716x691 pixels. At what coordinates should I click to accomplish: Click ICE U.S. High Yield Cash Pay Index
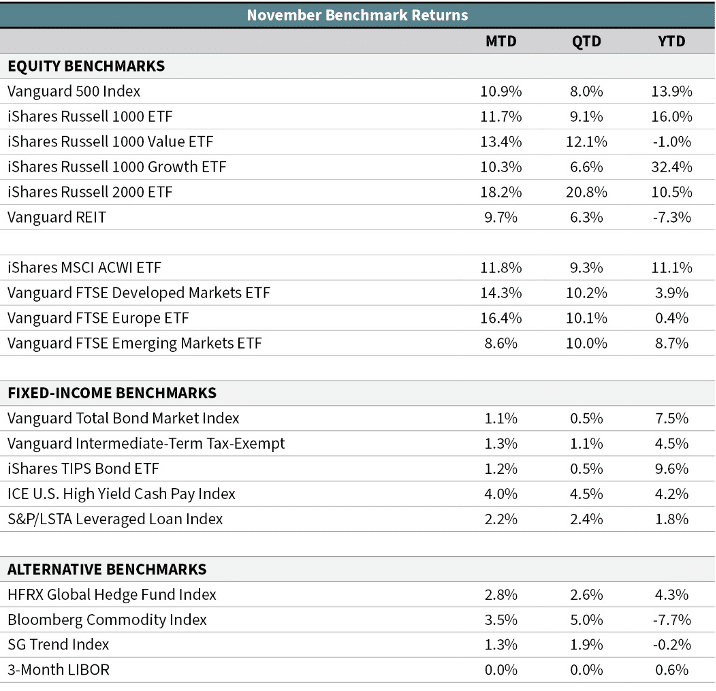[x=121, y=494]
